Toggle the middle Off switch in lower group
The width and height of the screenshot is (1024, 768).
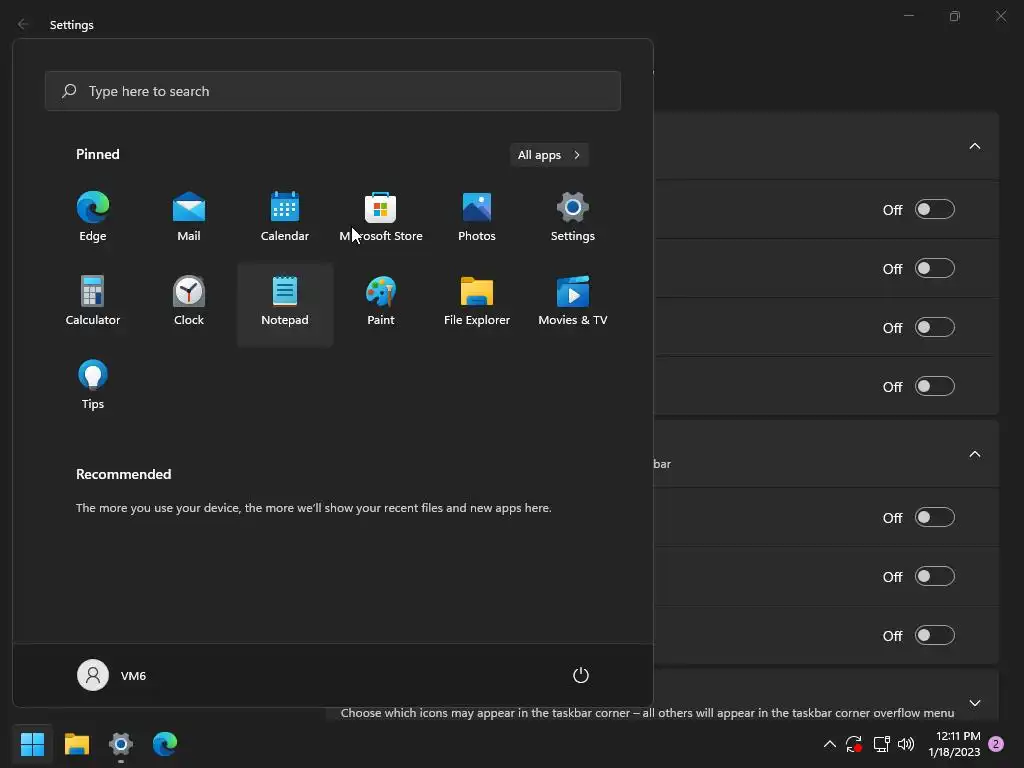point(935,577)
